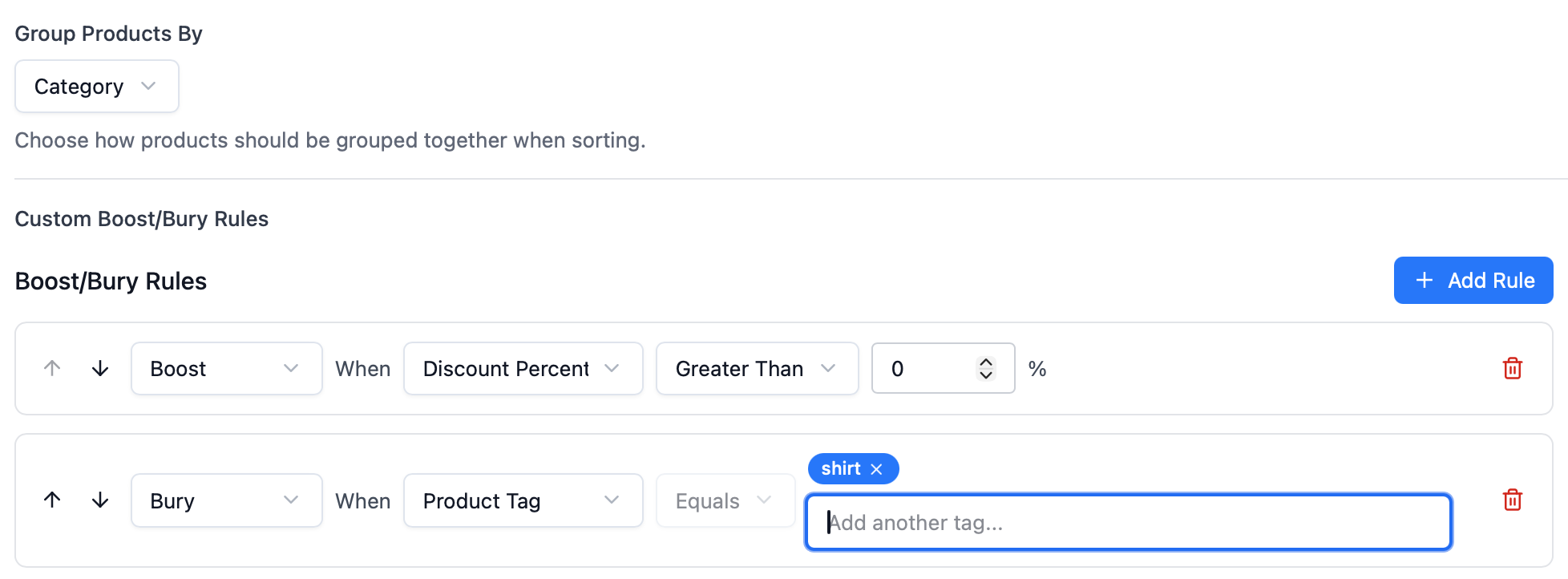
Task: Click the disabled Equals operator dropdown
Action: [725, 500]
